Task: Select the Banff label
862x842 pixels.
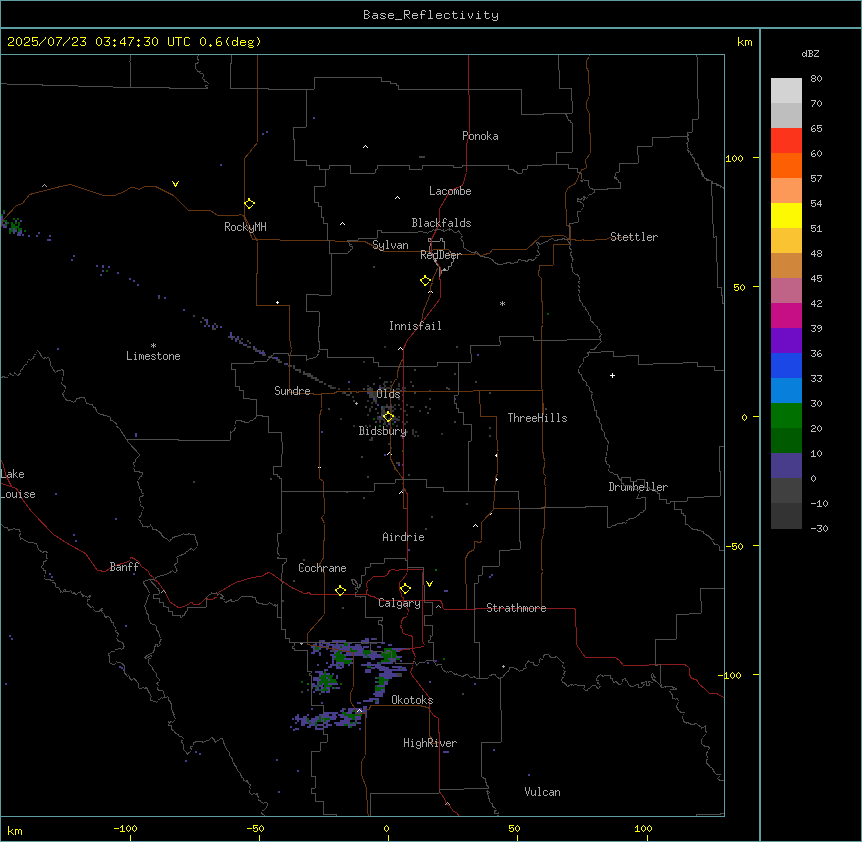Action: [124, 567]
